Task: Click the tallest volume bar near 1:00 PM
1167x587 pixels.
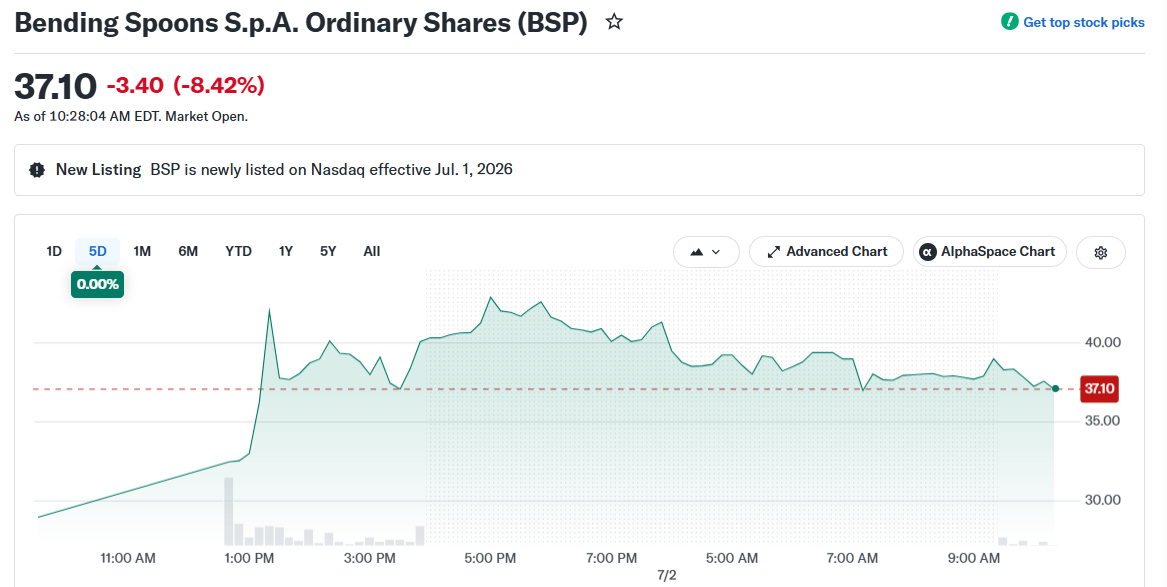Action: [x=228, y=511]
